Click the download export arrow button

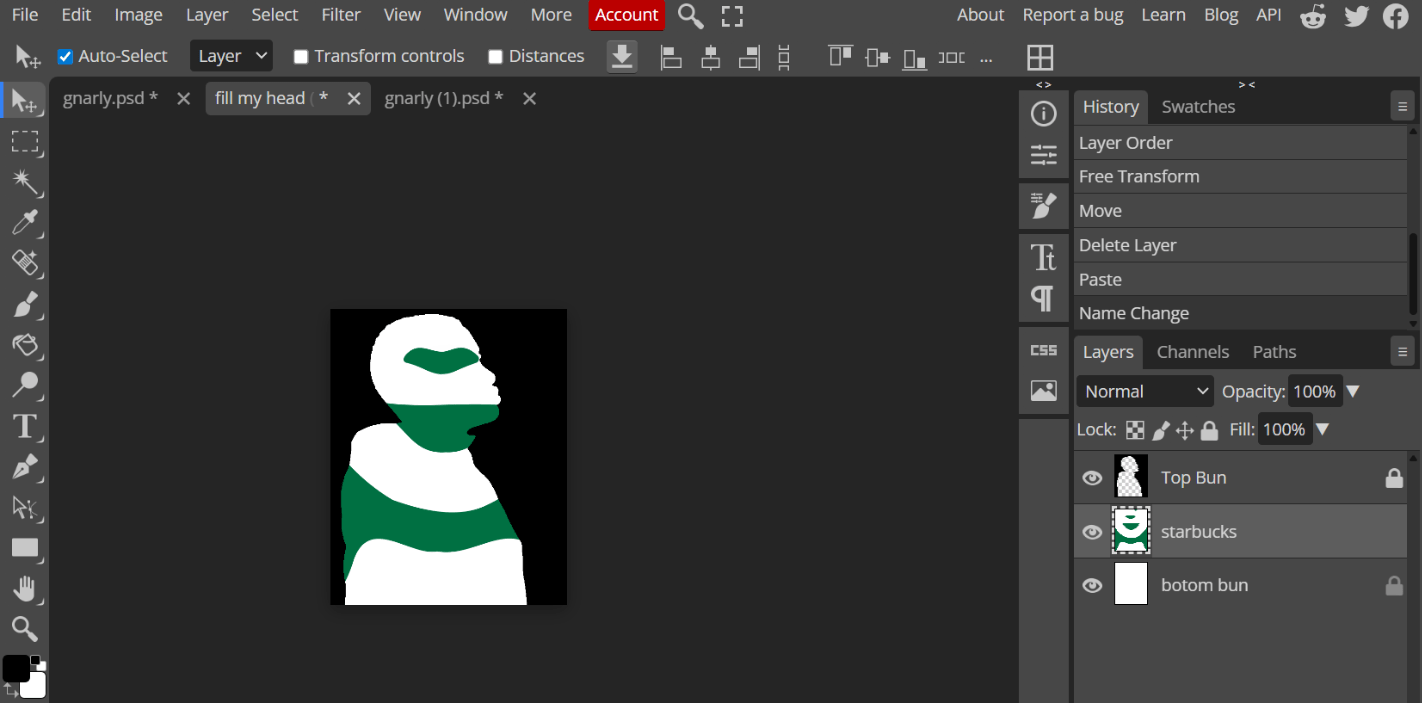pyautogui.click(x=622, y=56)
